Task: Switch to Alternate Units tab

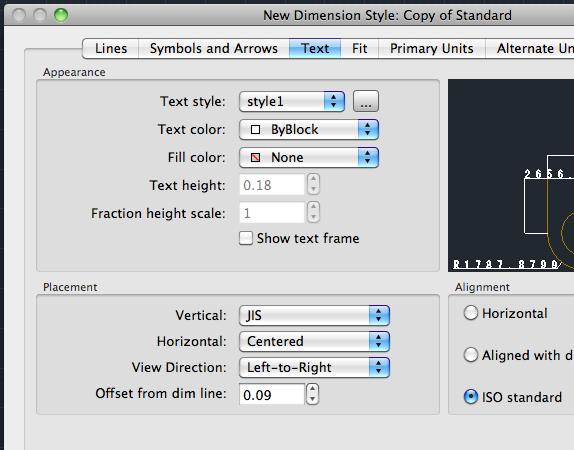Action: click(530, 48)
